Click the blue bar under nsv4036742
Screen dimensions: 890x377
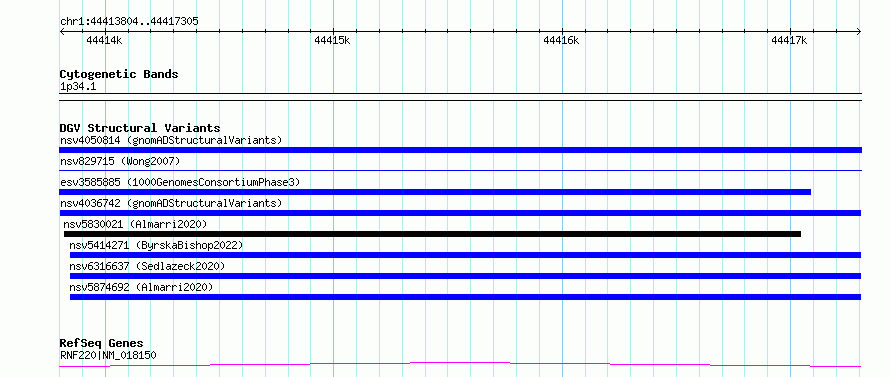click(x=460, y=213)
